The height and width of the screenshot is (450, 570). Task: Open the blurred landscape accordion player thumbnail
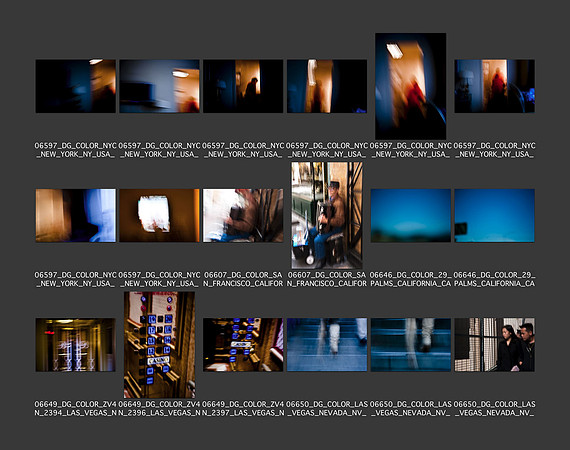243,215
